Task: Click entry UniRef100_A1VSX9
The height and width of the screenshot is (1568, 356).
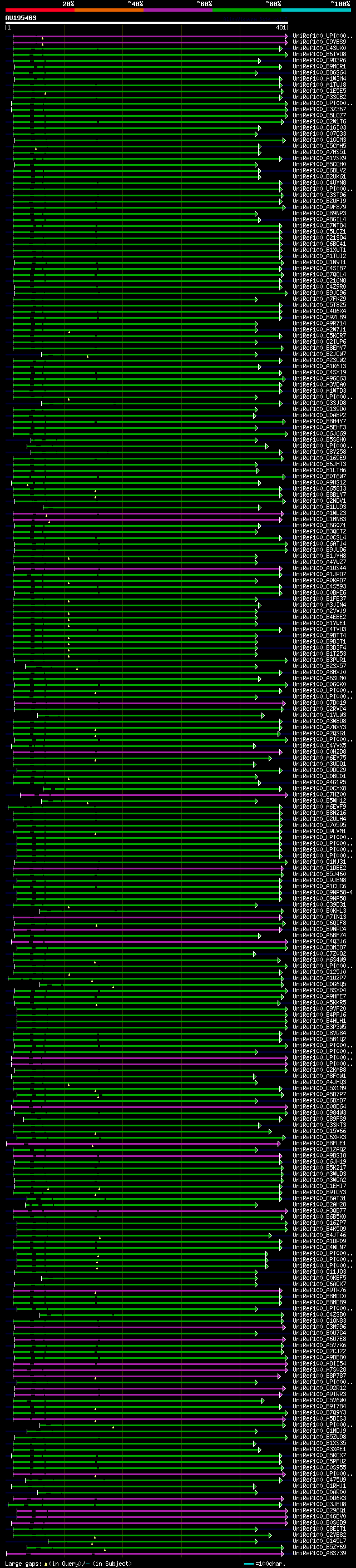Action: 319,159
